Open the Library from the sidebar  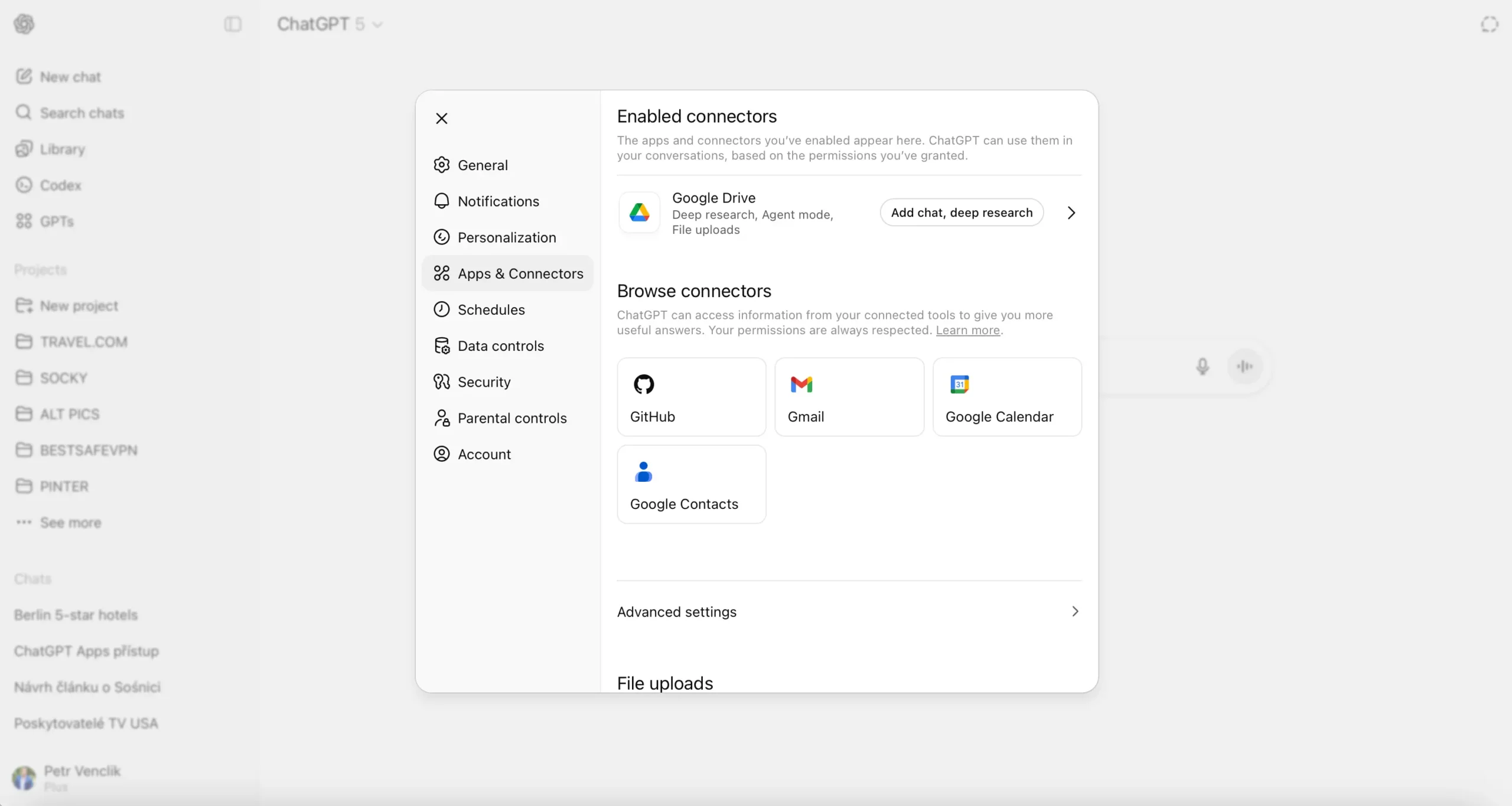click(x=62, y=149)
